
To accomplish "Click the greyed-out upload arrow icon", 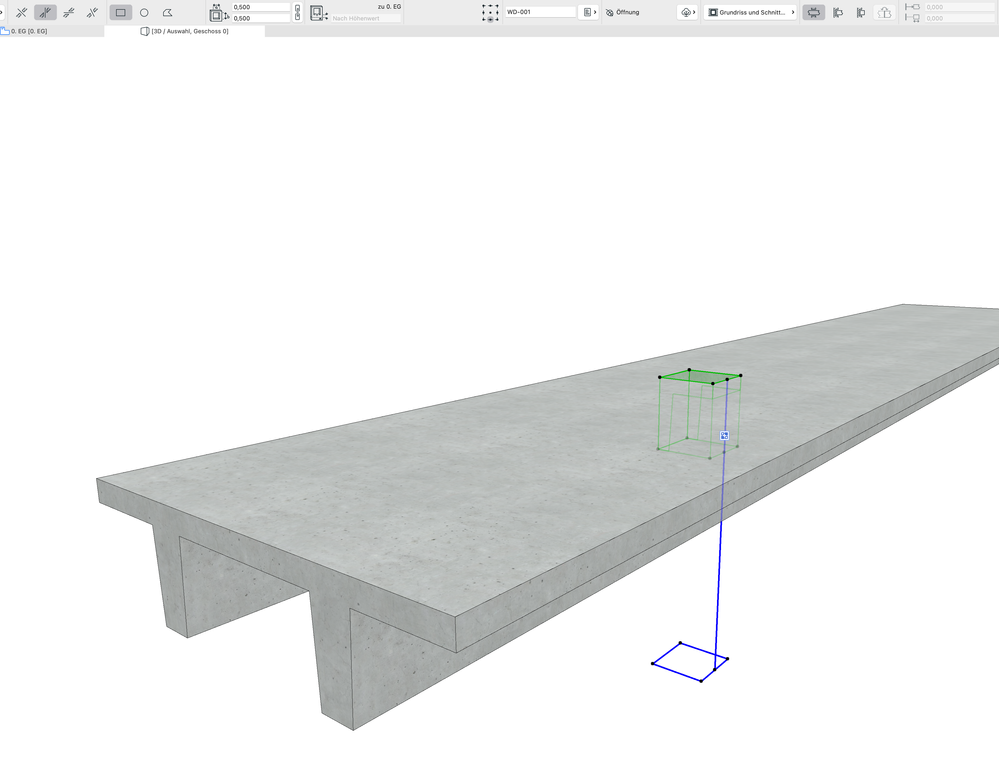I will pos(884,12).
